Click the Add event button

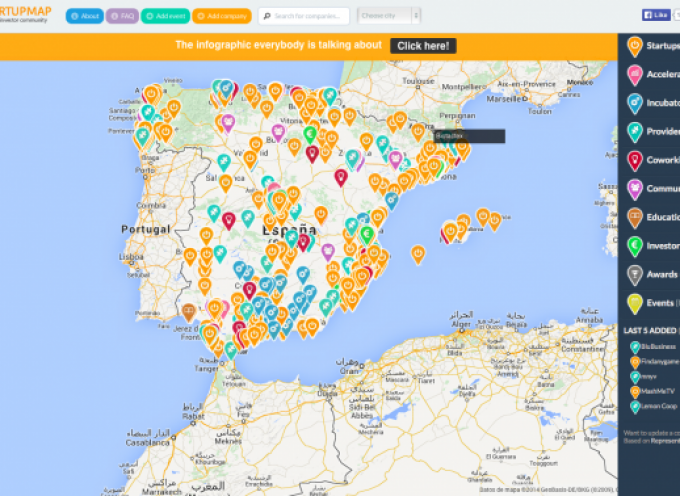[165, 16]
